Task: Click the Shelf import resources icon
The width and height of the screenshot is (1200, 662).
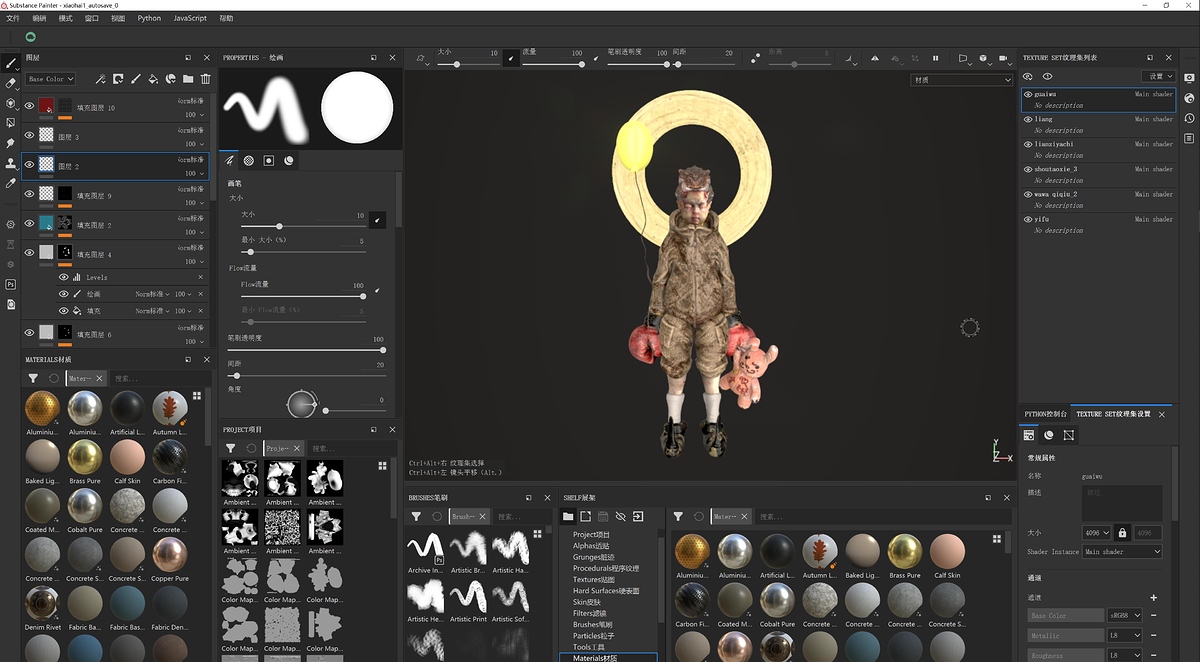Action: click(x=638, y=517)
